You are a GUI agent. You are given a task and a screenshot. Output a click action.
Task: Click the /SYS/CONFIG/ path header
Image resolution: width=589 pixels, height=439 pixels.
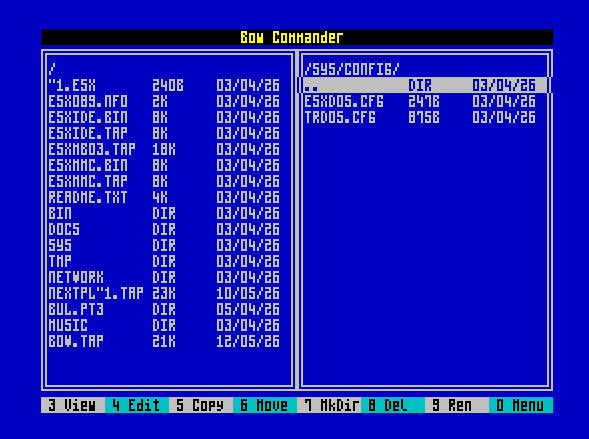pyautogui.click(x=352, y=69)
